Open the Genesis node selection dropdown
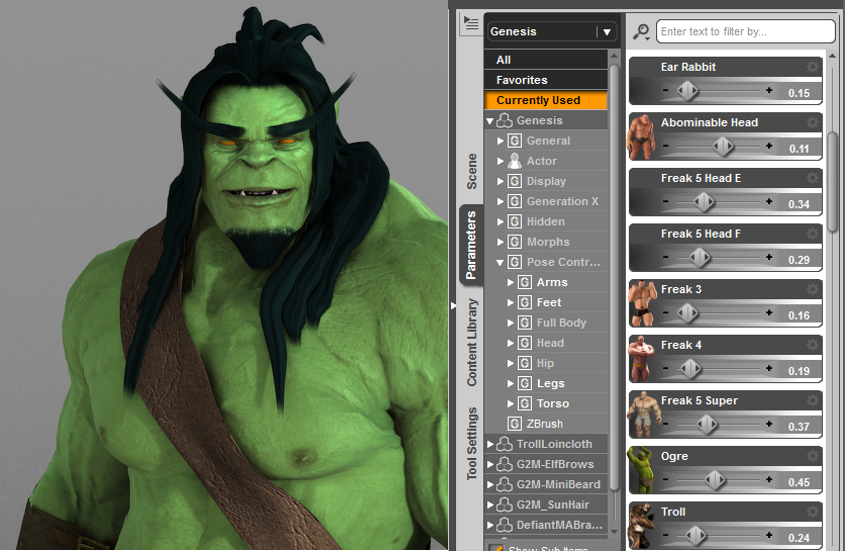 click(x=552, y=31)
